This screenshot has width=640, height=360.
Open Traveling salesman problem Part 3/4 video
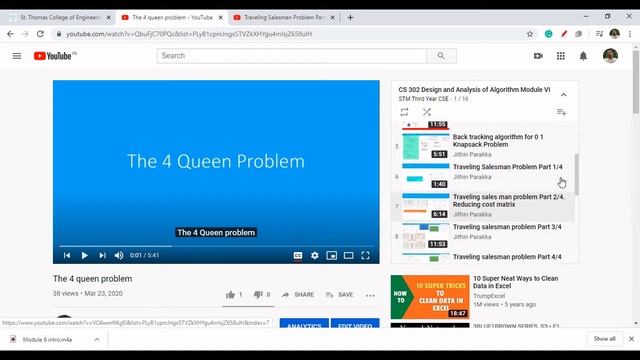[x=507, y=227]
